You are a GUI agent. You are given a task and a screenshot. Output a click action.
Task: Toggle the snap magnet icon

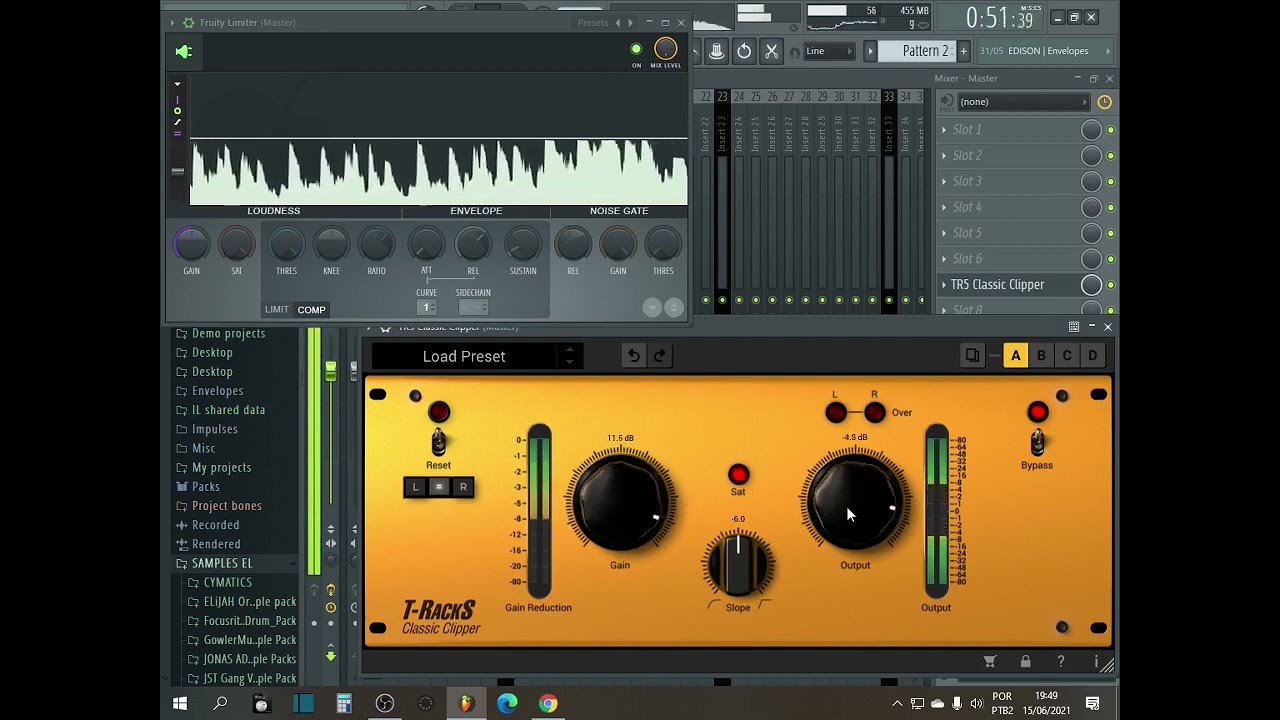[795, 52]
